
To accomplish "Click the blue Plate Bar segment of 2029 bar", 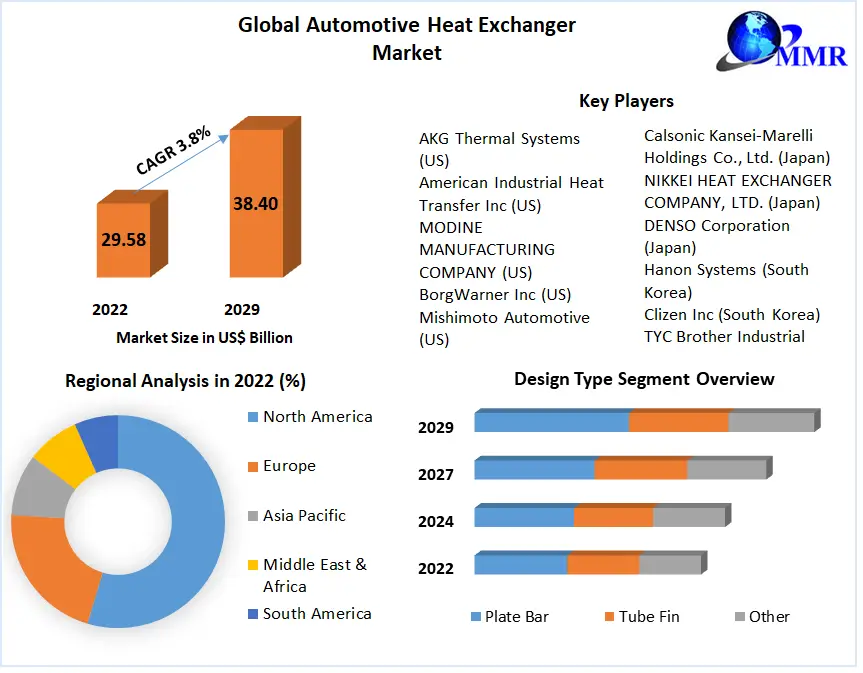I will coord(551,421).
